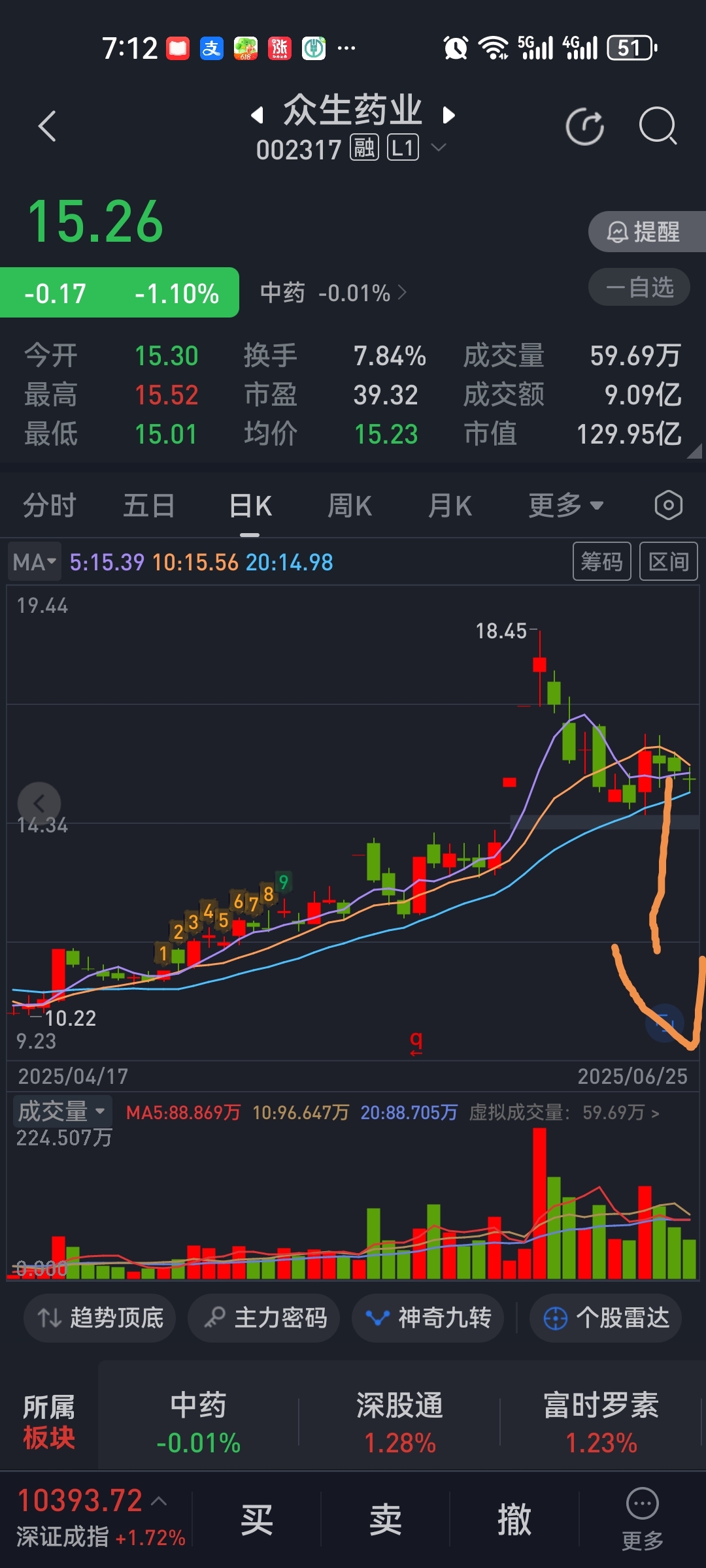Open the 成交量 indicator dropdown
This screenshot has width=706, height=1568.
click(62, 1111)
